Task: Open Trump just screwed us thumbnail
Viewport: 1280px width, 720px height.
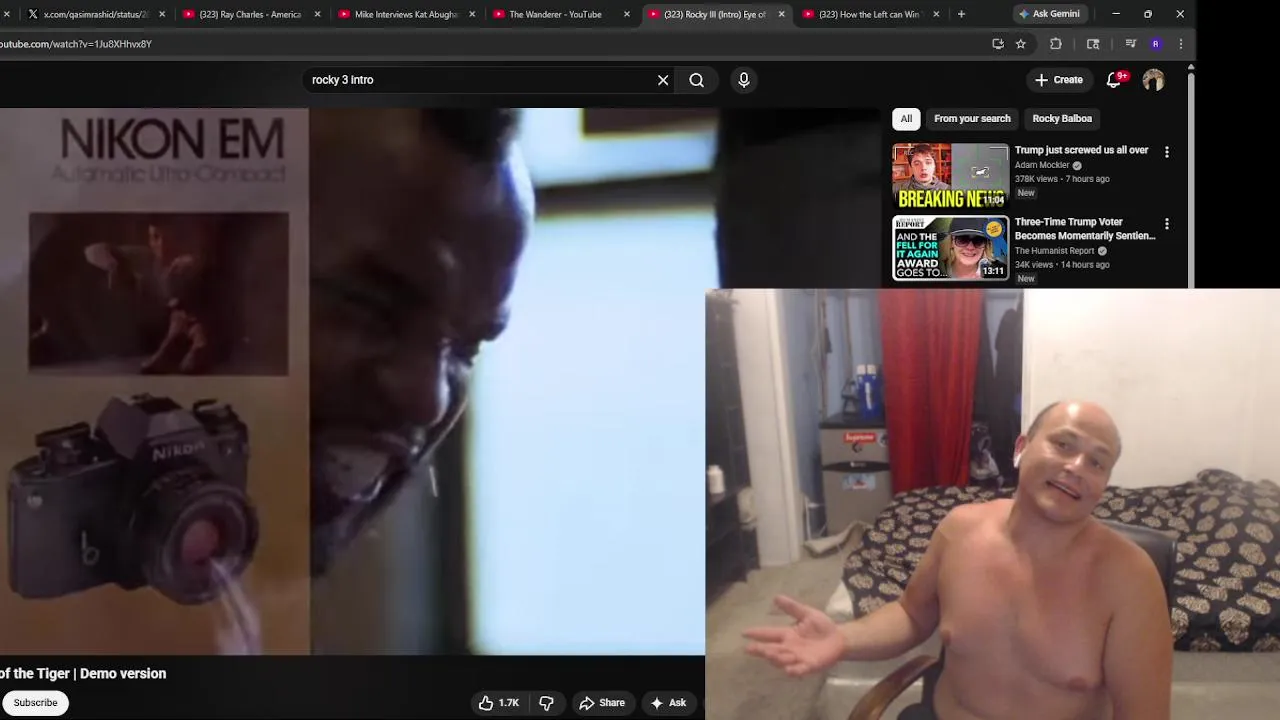Action: click(x=950, y=176)
